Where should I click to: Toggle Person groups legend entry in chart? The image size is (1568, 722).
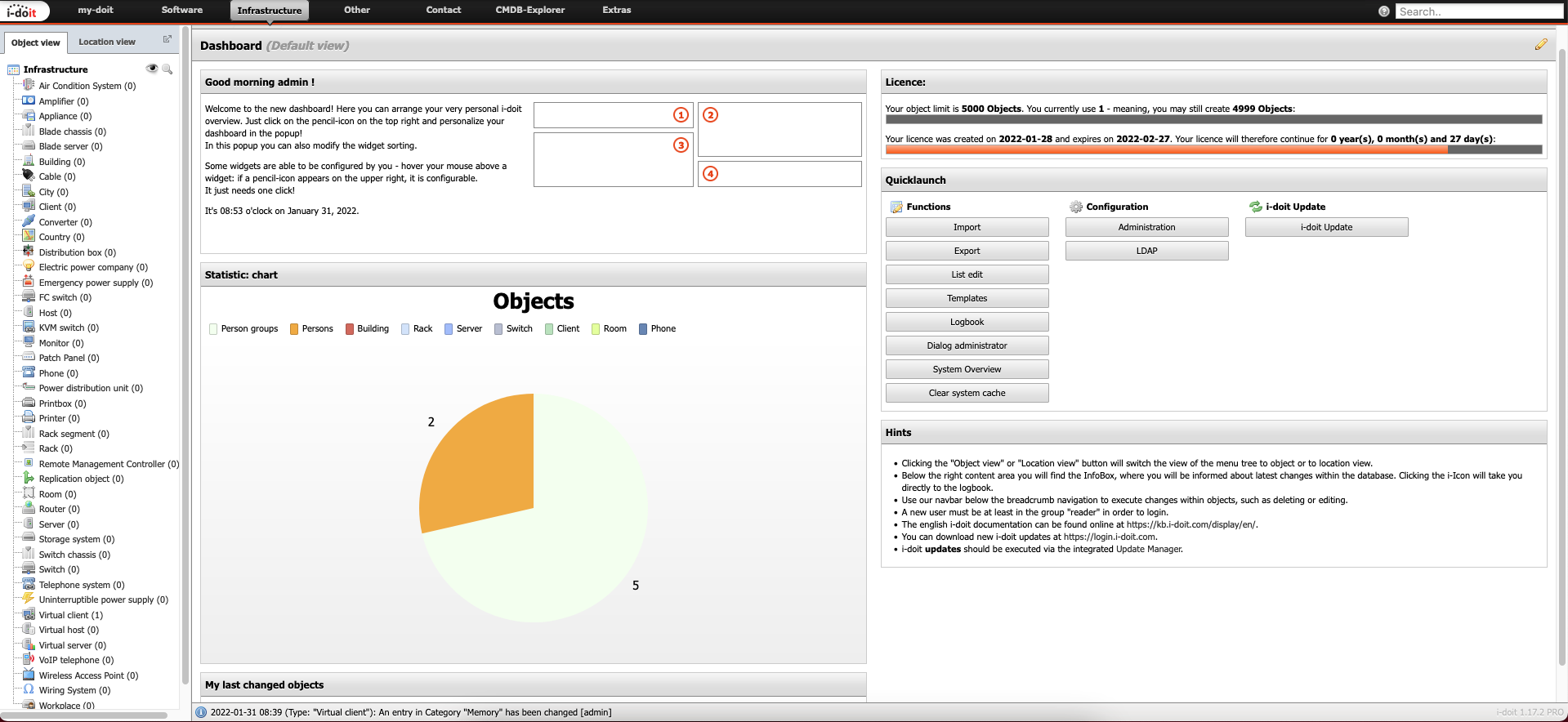[x=243, y=329]
